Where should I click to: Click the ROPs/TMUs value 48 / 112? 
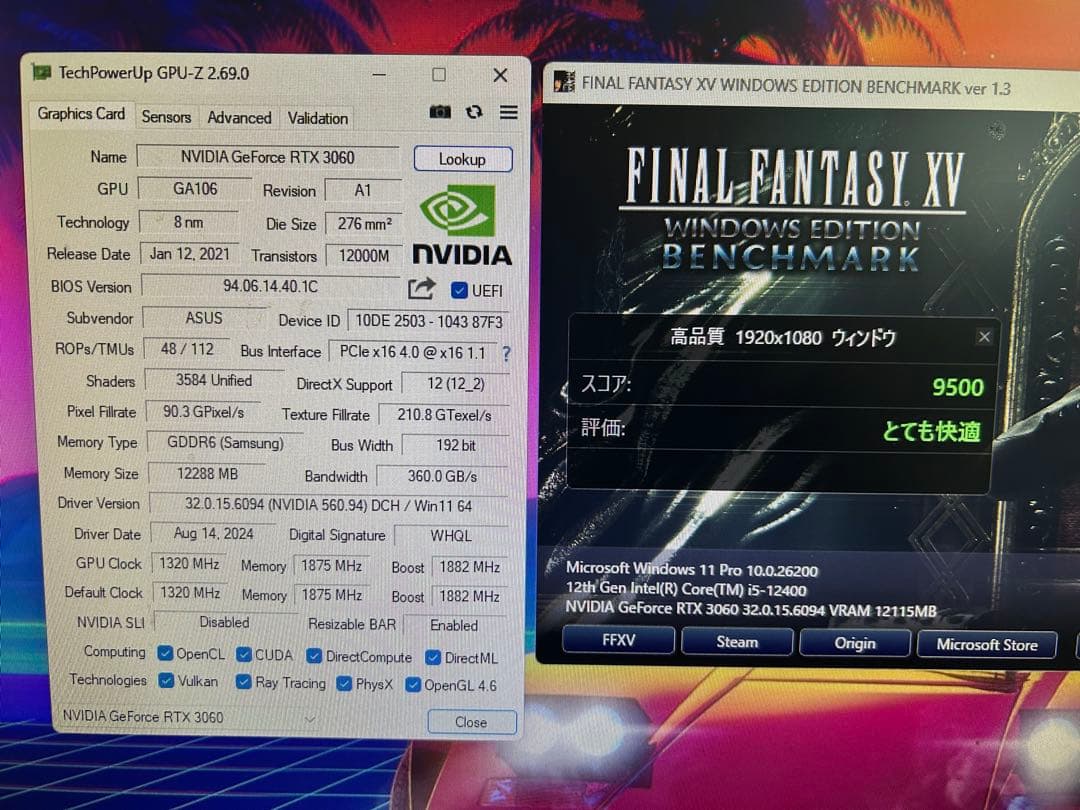click(187, 349)
